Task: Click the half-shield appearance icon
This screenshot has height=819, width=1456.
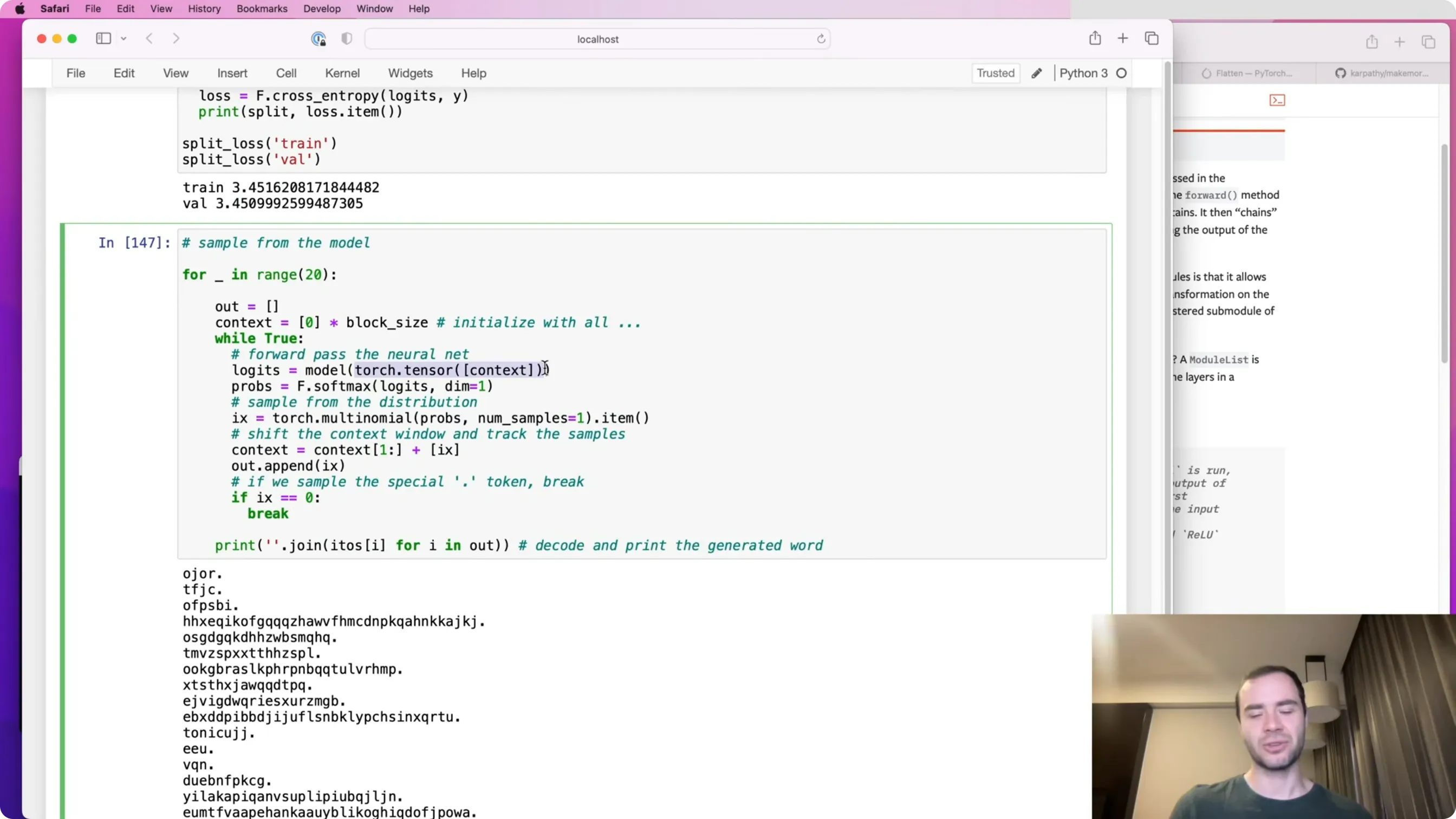Action: pos(347,38)
